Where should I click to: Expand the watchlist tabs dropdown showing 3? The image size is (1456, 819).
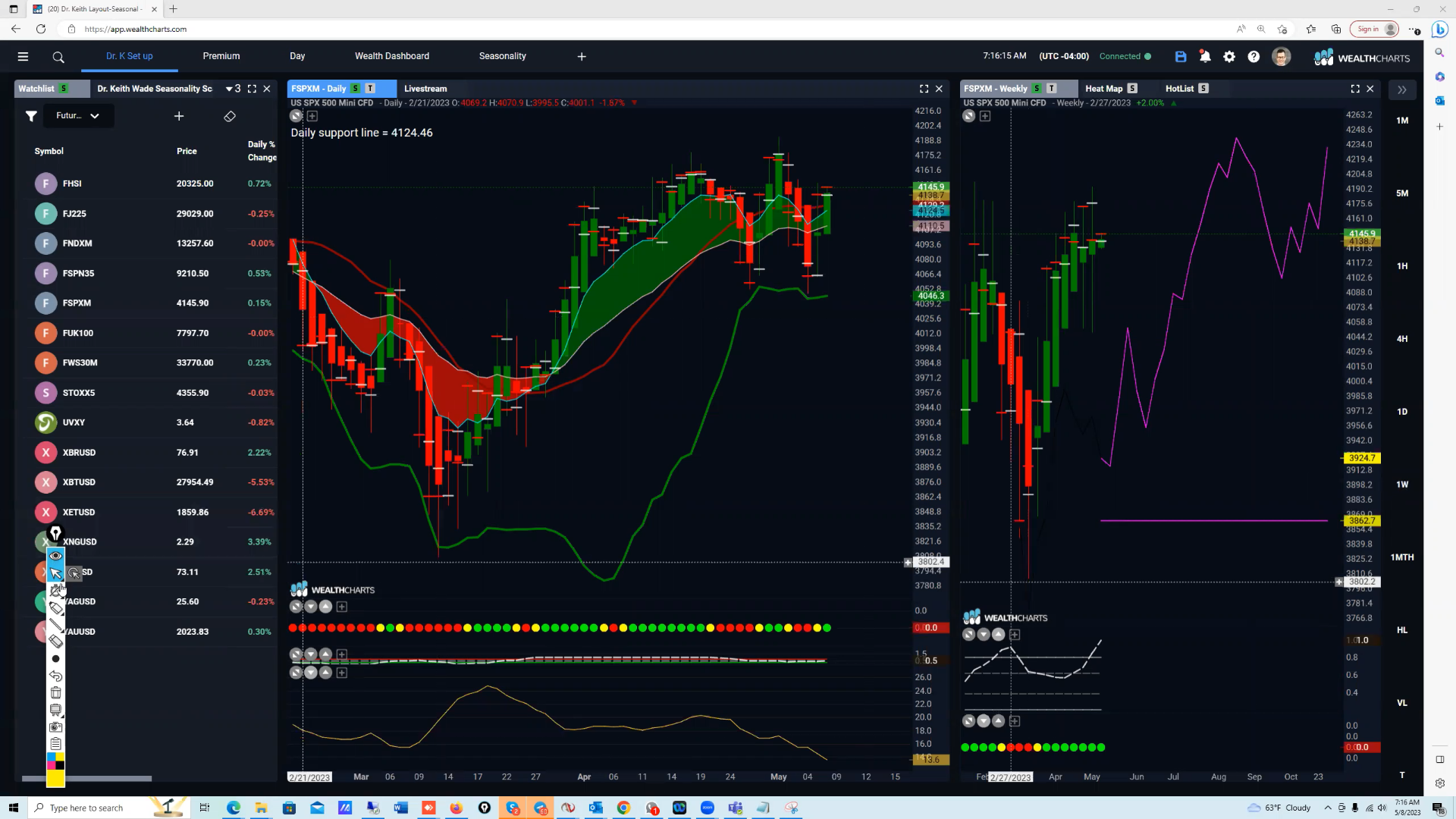click(x=233, y=89)
